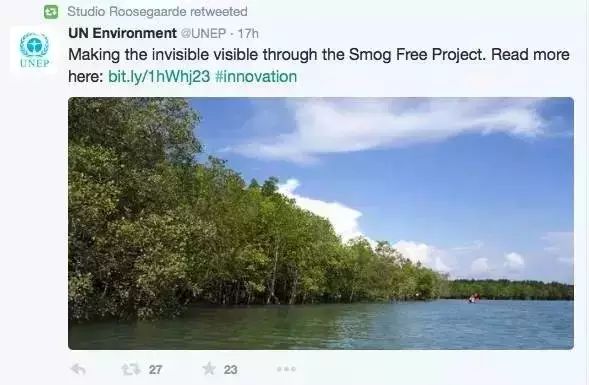Image resolution: width=589 pixels, height=385 pixels.
Task: Favorite the tweet with the star icon
Action: [x=209, y=369]
